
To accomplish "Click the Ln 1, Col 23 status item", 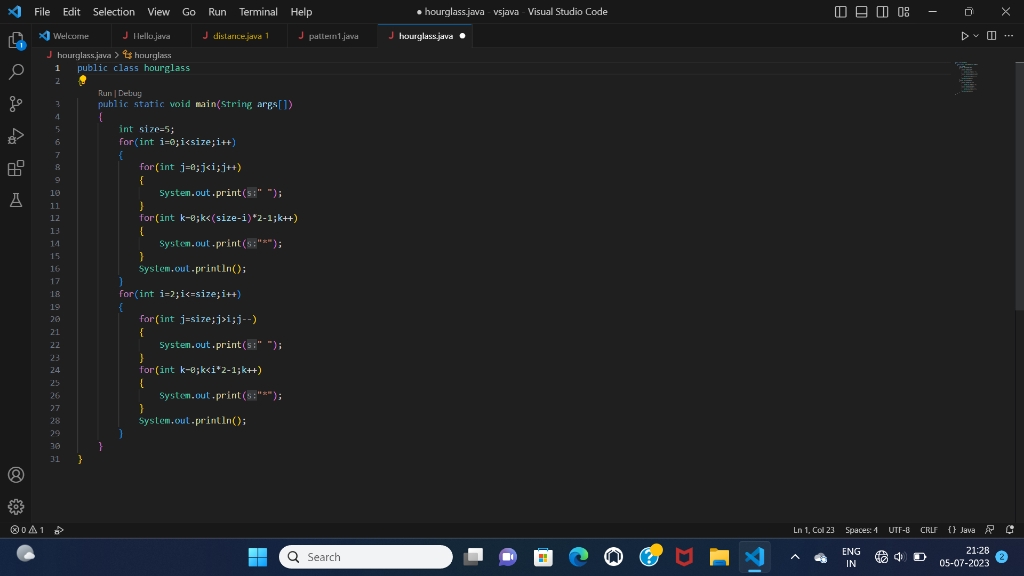I will [x=814, y=530].
